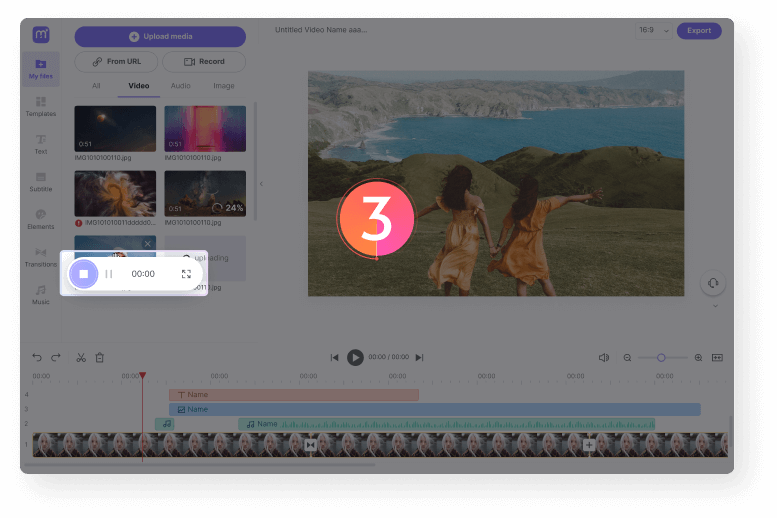Switch to the Image media tab

[223, 86]
